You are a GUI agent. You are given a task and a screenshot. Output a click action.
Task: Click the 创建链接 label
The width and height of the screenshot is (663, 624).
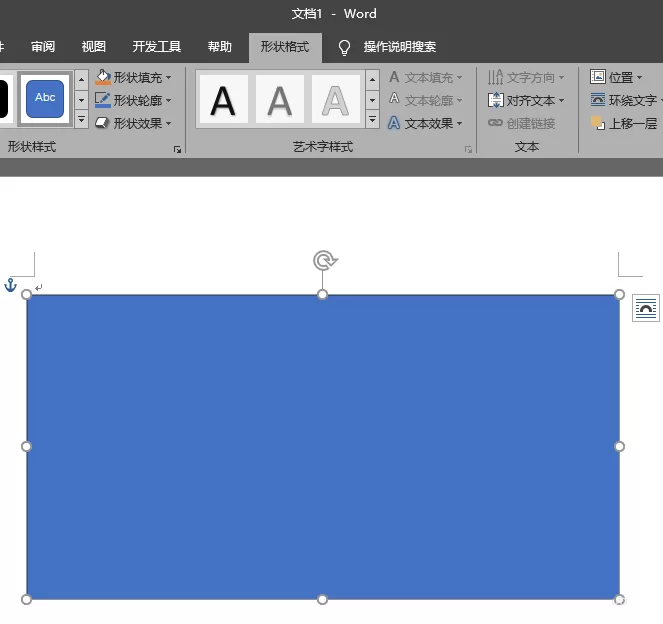(531, 123)
